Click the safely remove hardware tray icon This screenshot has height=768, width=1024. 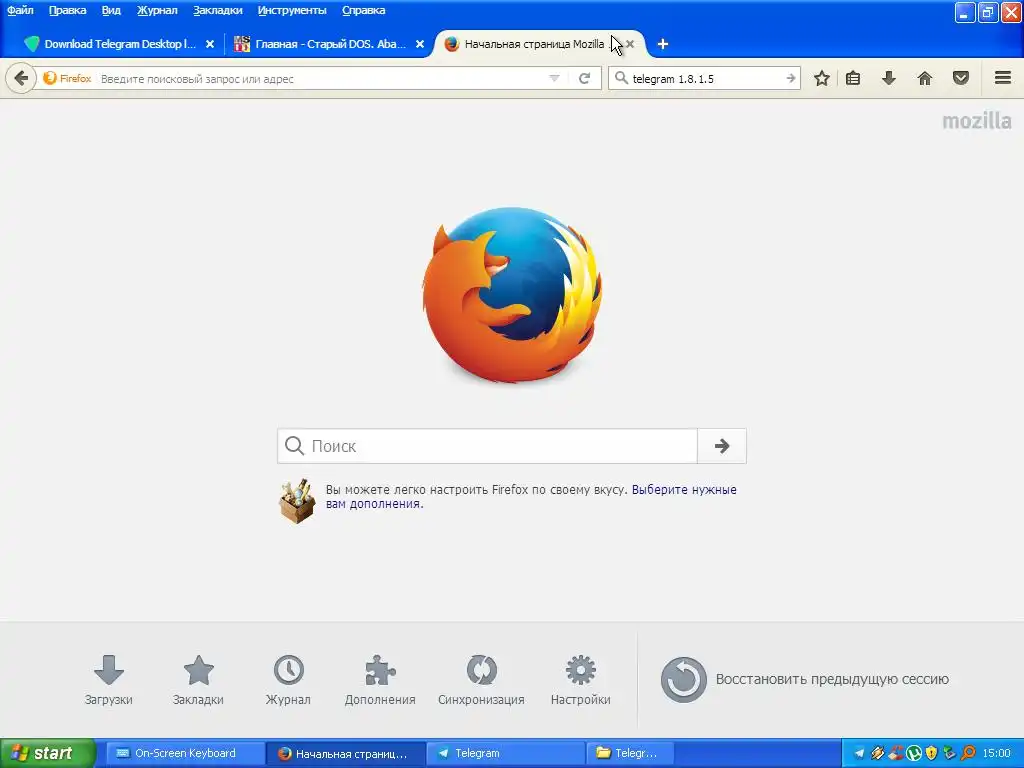pos(950,753)
